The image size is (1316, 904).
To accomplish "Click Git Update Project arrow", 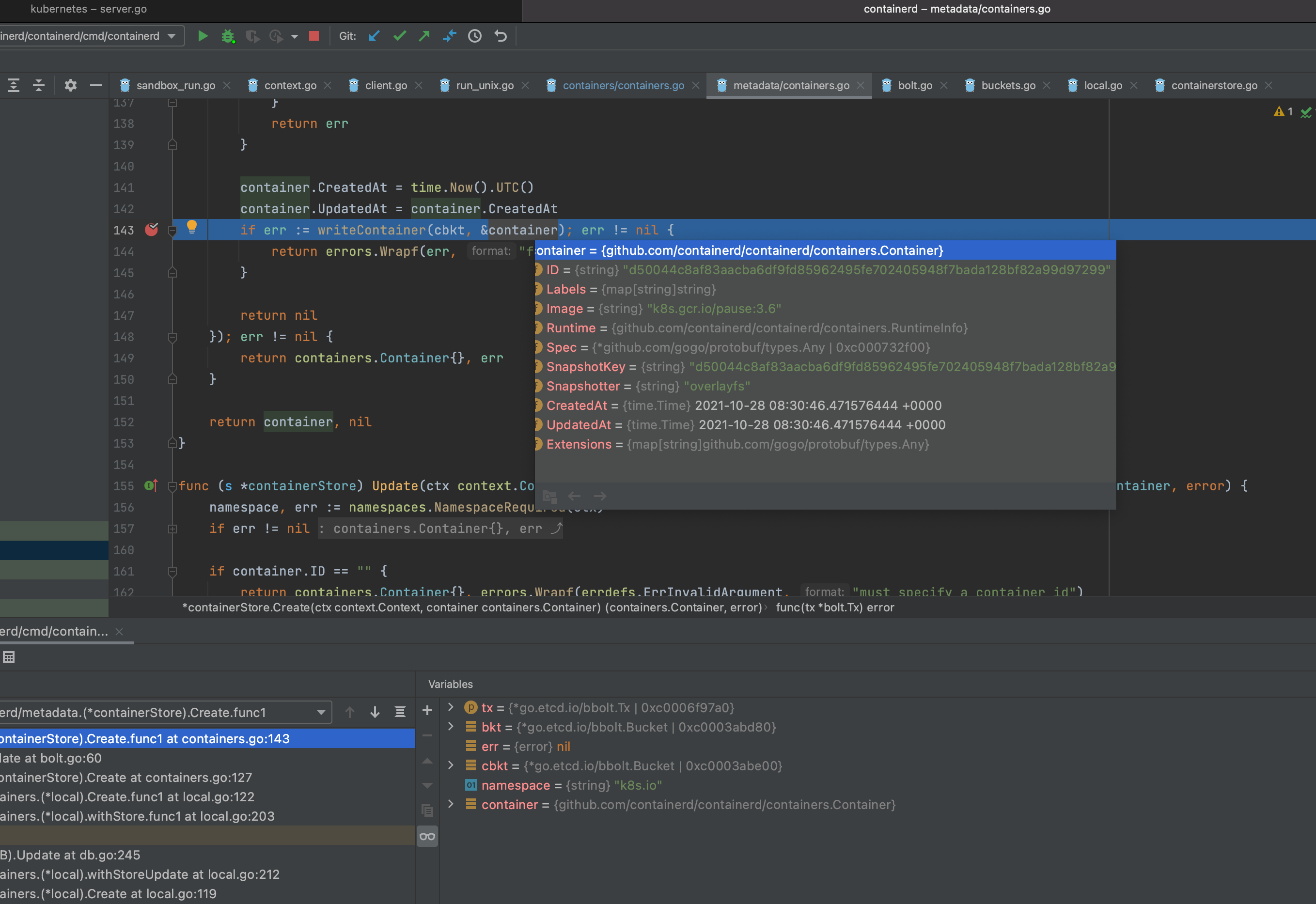I will click(x=375, y=36).
